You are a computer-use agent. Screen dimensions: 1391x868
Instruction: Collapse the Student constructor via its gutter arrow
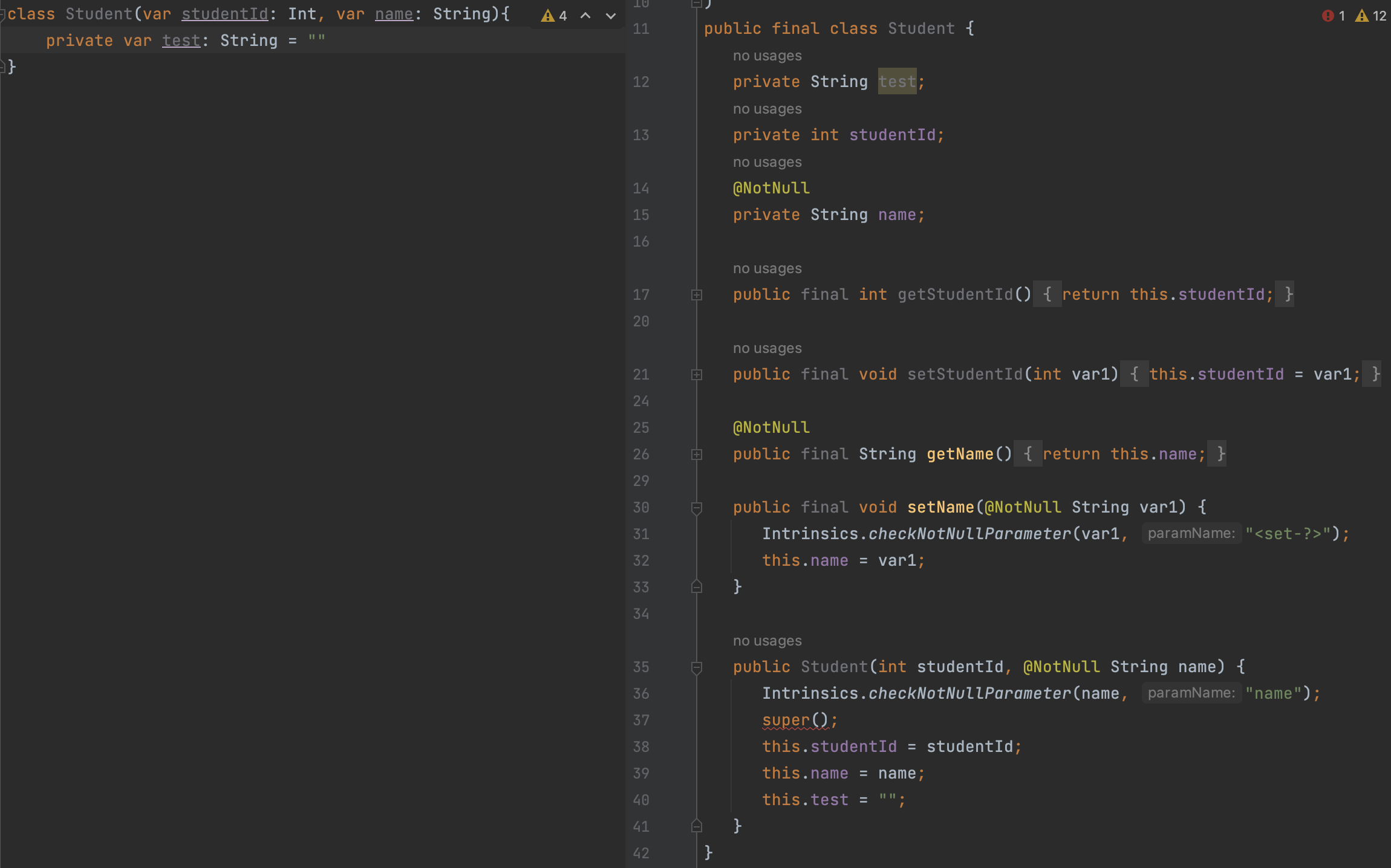696,667
